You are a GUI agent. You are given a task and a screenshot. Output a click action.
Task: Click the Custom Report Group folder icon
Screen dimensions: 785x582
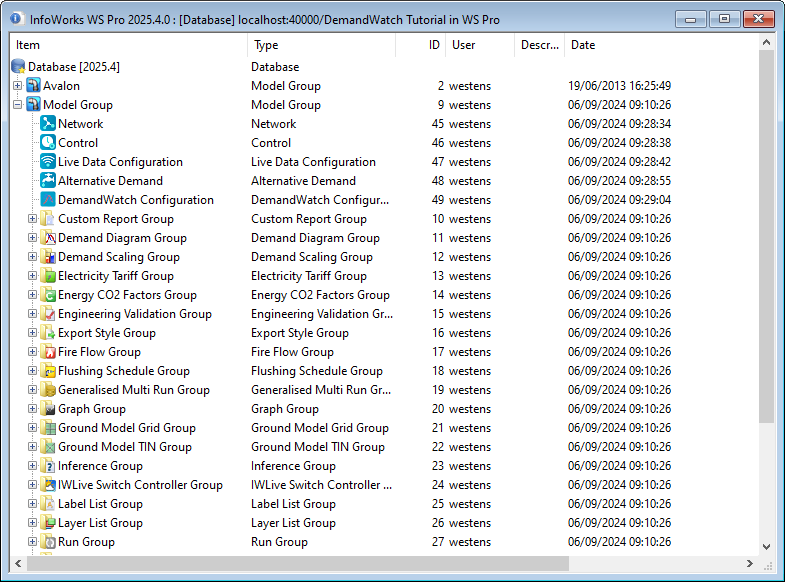48,219
